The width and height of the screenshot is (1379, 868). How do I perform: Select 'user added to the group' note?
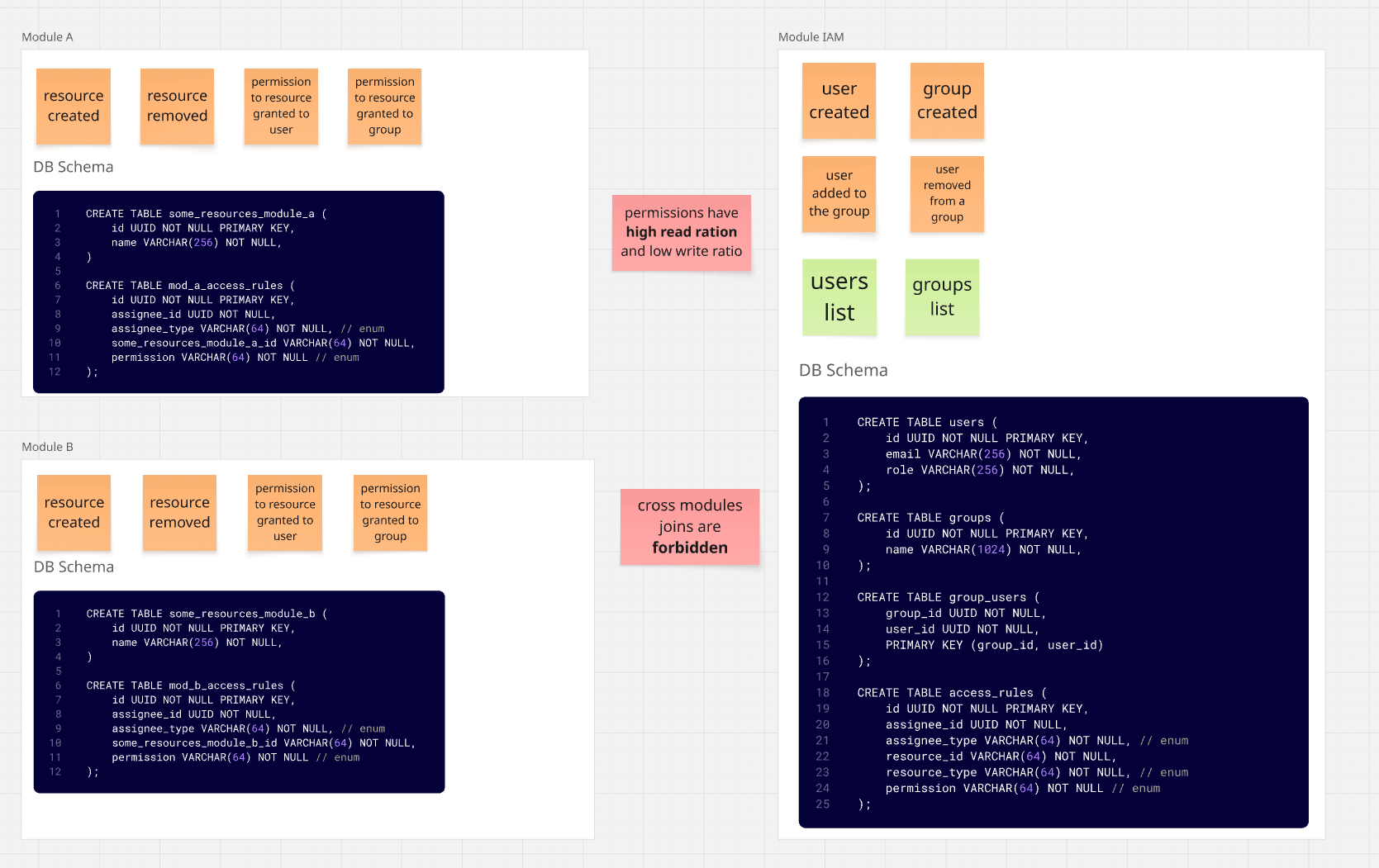point(839,194)
